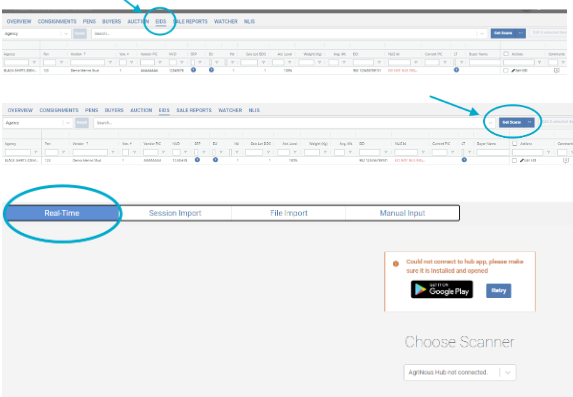Click Get Scans button in lower screenshot
573x397 pixels.
[512, 122]
